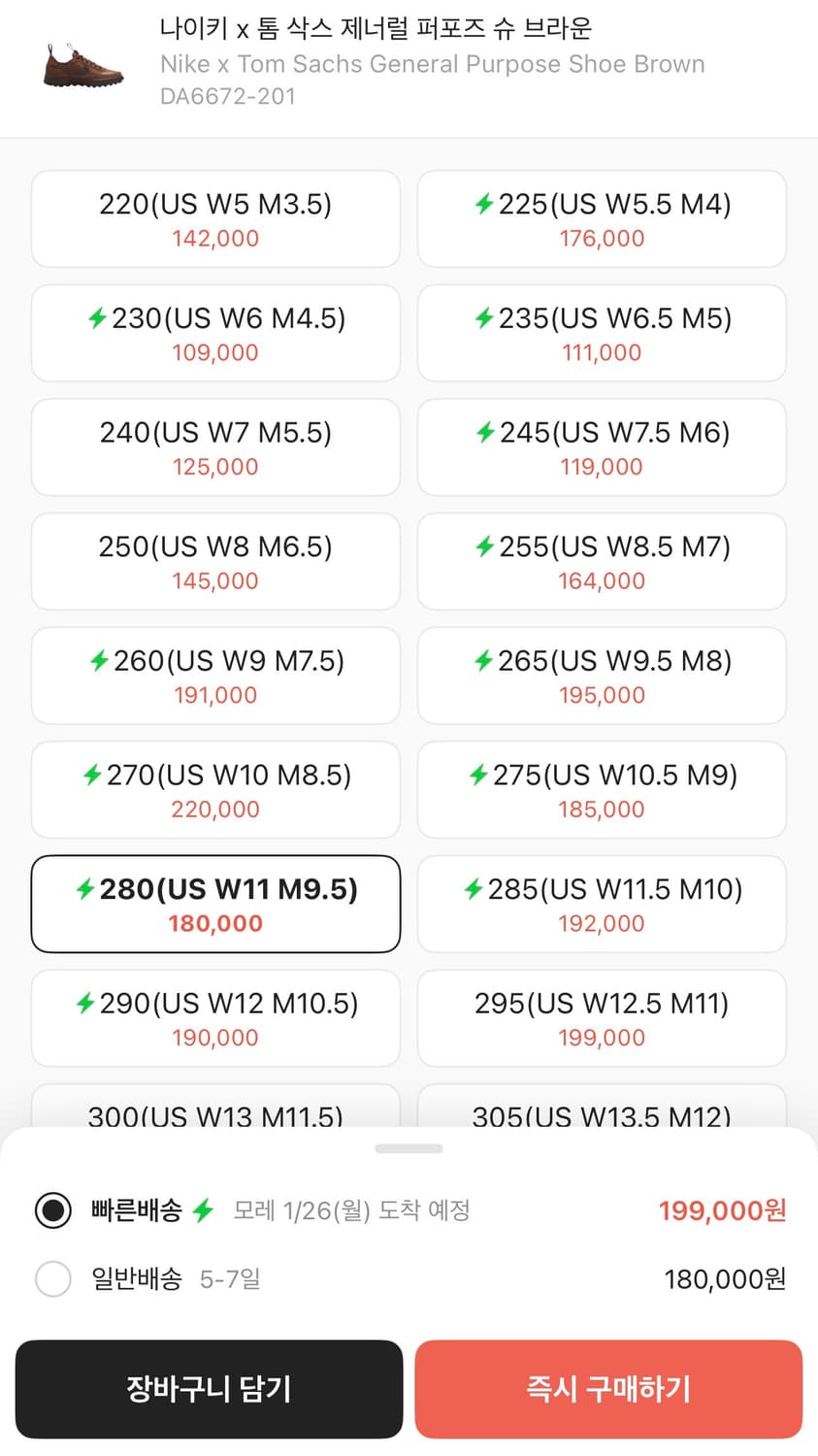The image size is (818, 1456).
Task: Select size 265 (US W9.5 M8)
Action: pyautogui.click(x=602, y=676)
